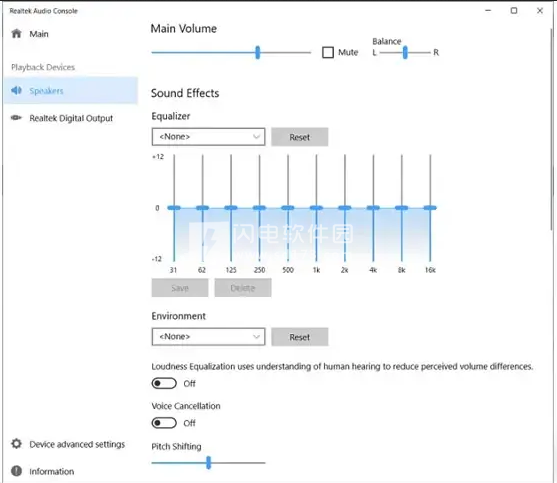Image resolution: width=557 pixels, height=483 pixels.
Task: Check the Mute checkbox
Action: coord(328,52)
